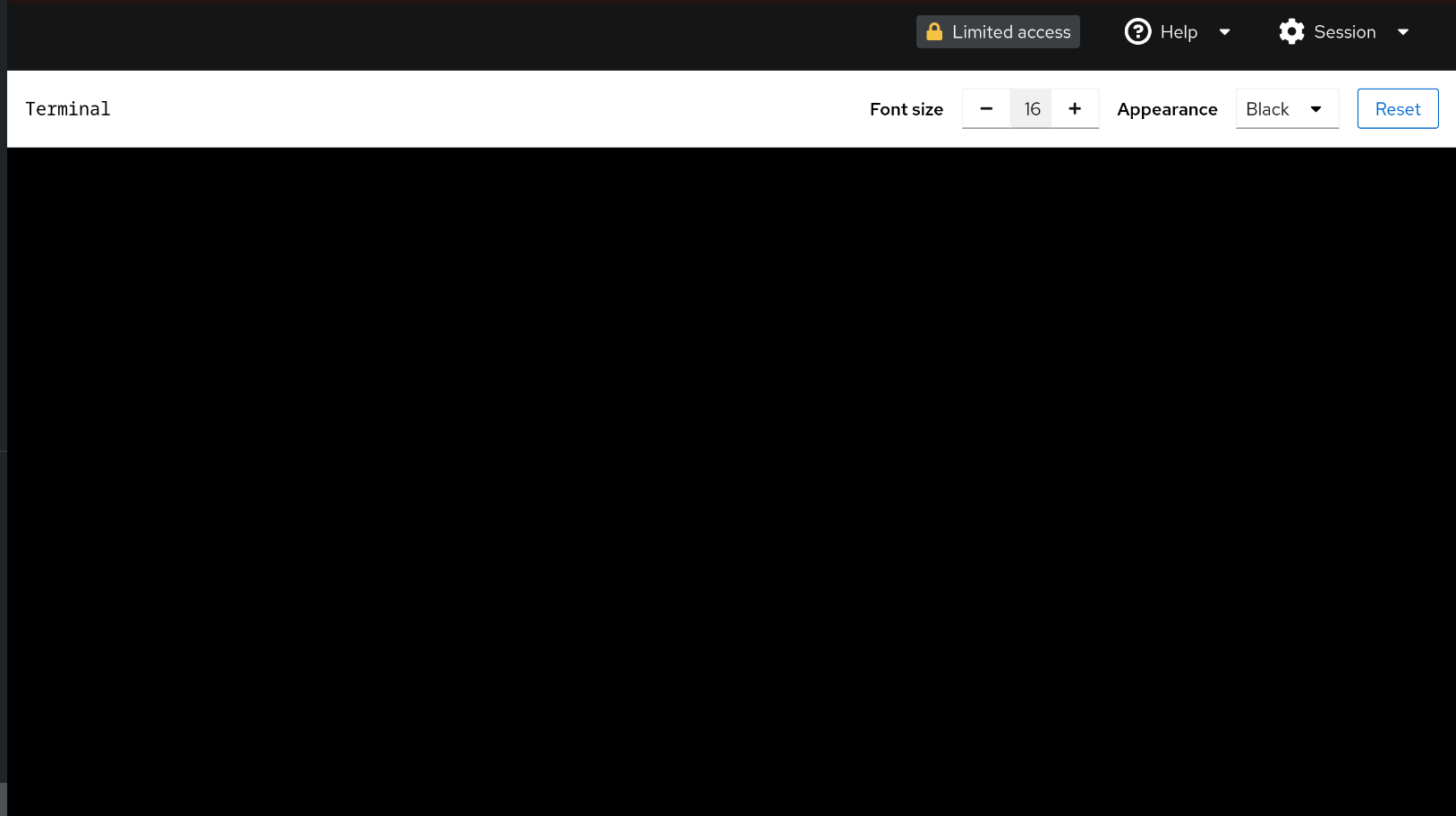This screenshot has height=816, width=1456.
Task: Click the font size value showing 16
Action: [1031, 108]
